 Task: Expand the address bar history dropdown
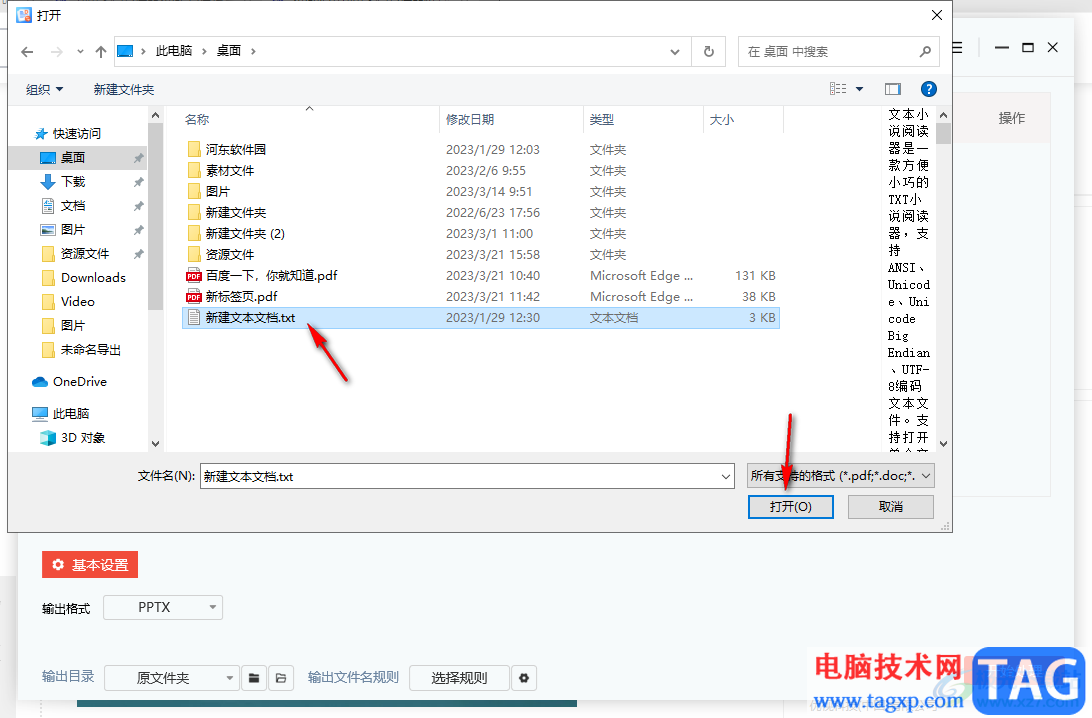(x=674, y=52)
